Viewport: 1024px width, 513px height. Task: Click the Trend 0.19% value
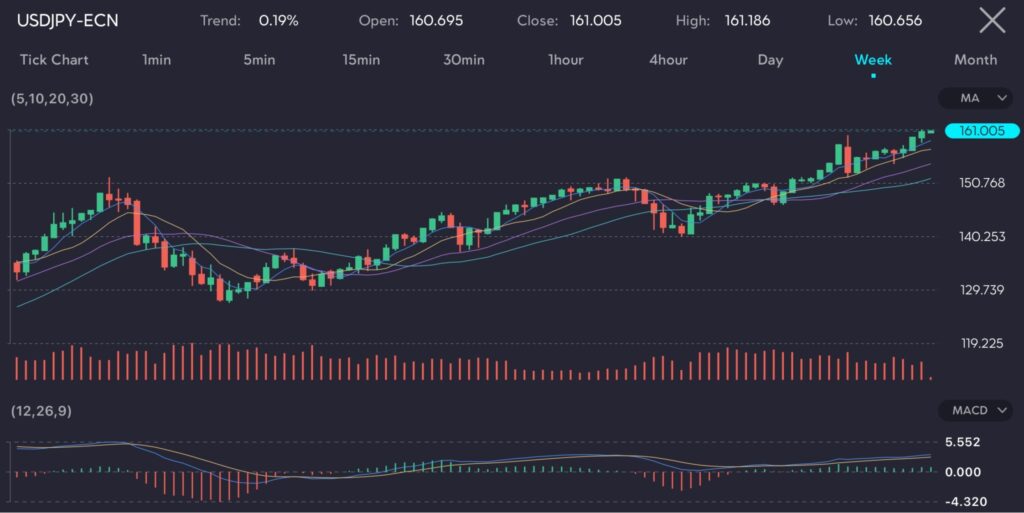pyautogui.click(x=276, y=21)
